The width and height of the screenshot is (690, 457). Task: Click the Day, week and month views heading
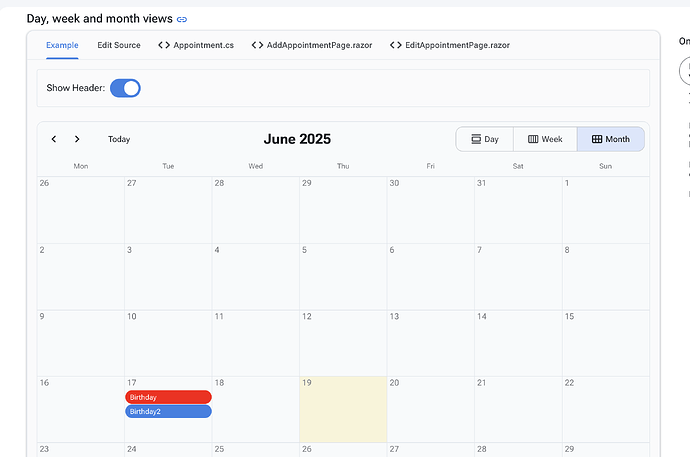click(99, 18)
